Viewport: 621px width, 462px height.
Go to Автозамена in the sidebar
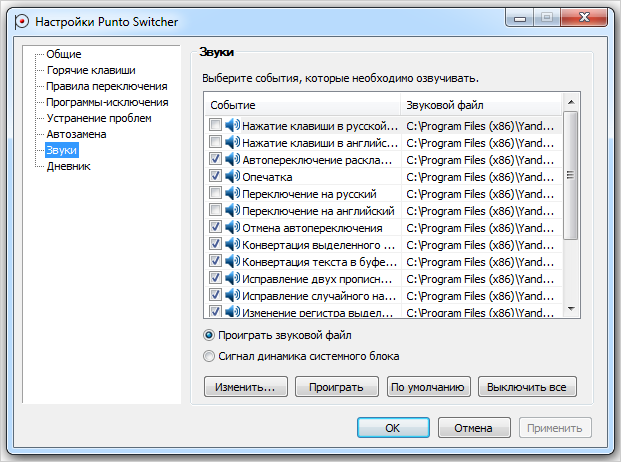tap(76, 134)
